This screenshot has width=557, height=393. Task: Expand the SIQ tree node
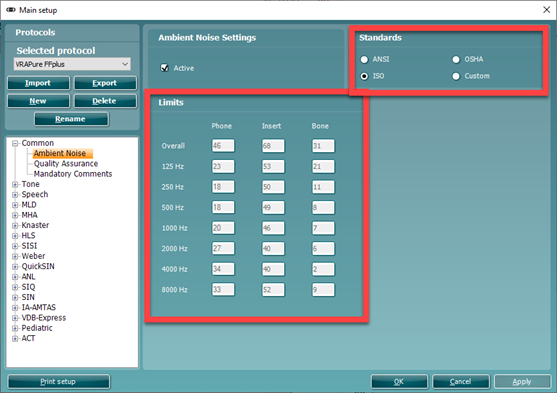point(15,287)
